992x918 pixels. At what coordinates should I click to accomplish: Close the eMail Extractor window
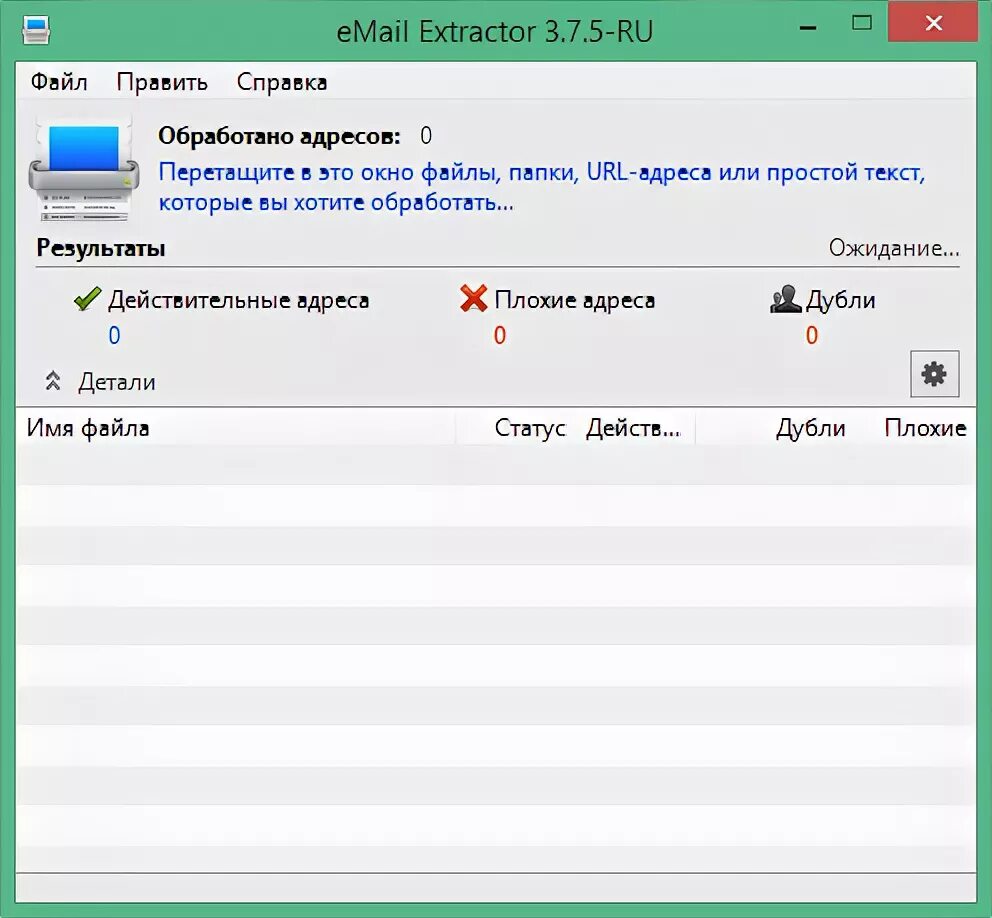pyautogui.click(x=933, y=22)
